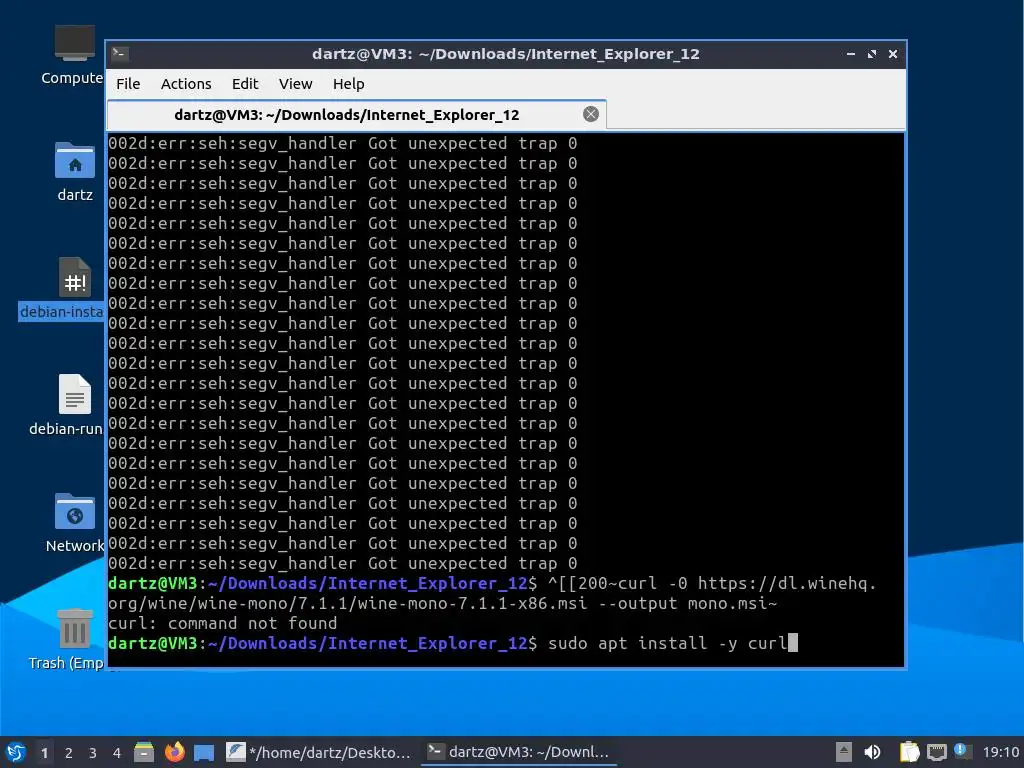Switch to workspace 3
Viewport: 1024px width, 768px height.
pos(93,753)
